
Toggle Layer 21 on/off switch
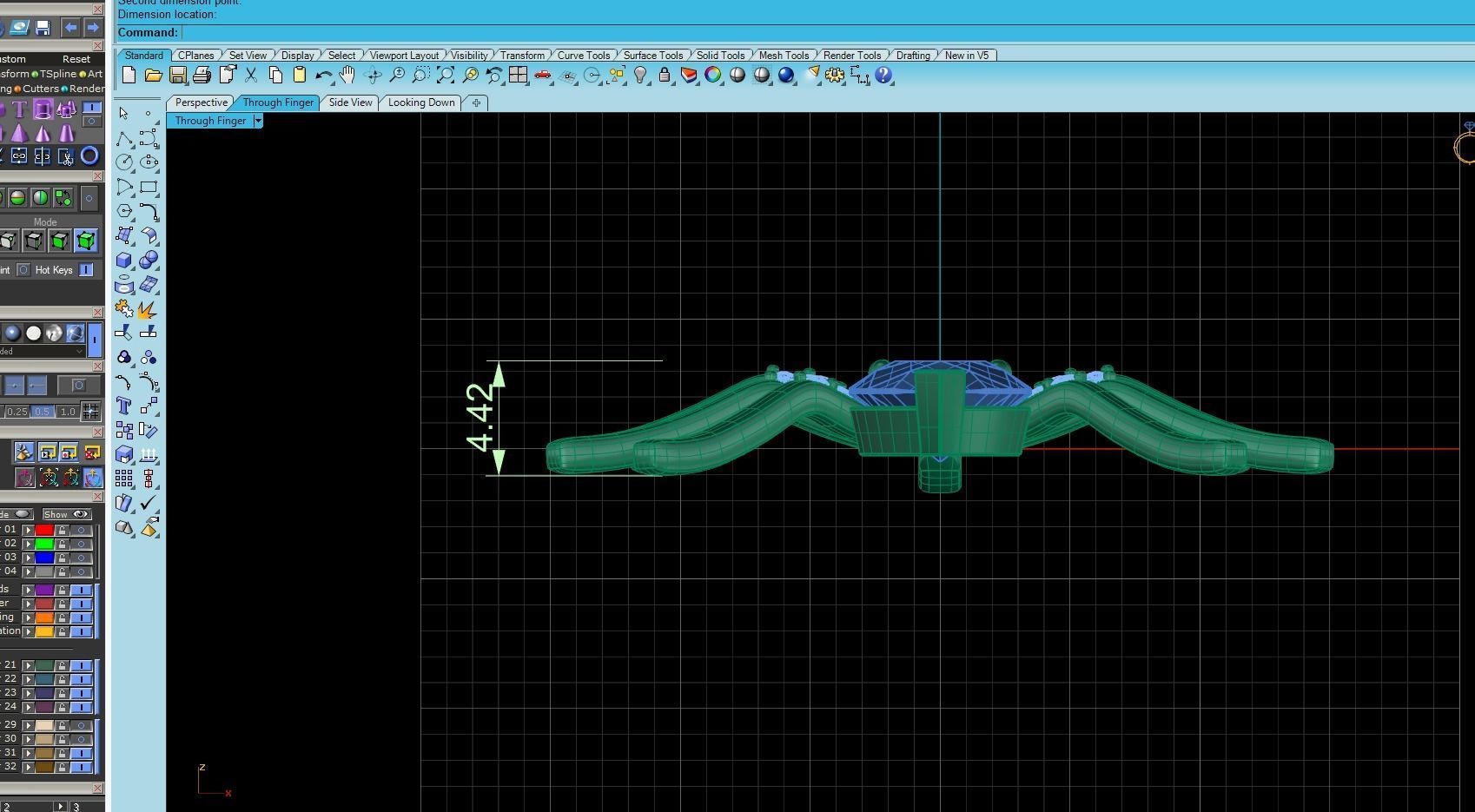[x=82, y=665]
